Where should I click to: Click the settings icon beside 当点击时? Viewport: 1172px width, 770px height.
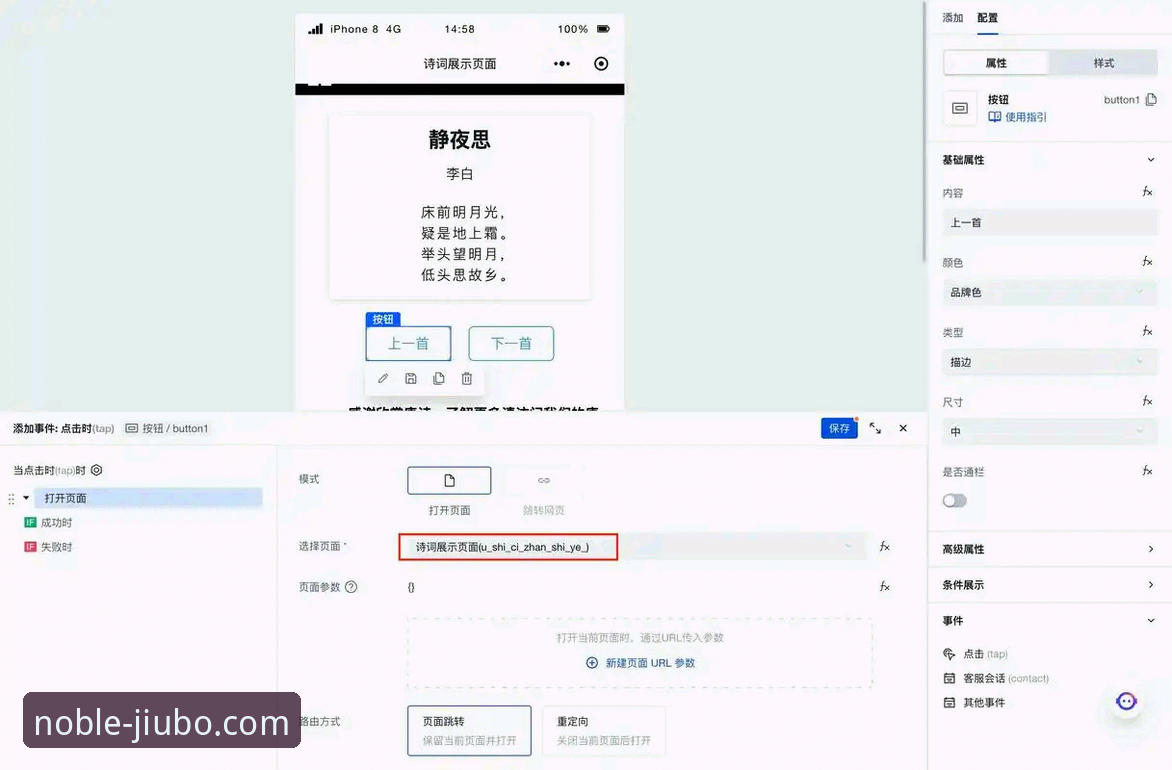(x=96, y=470)
